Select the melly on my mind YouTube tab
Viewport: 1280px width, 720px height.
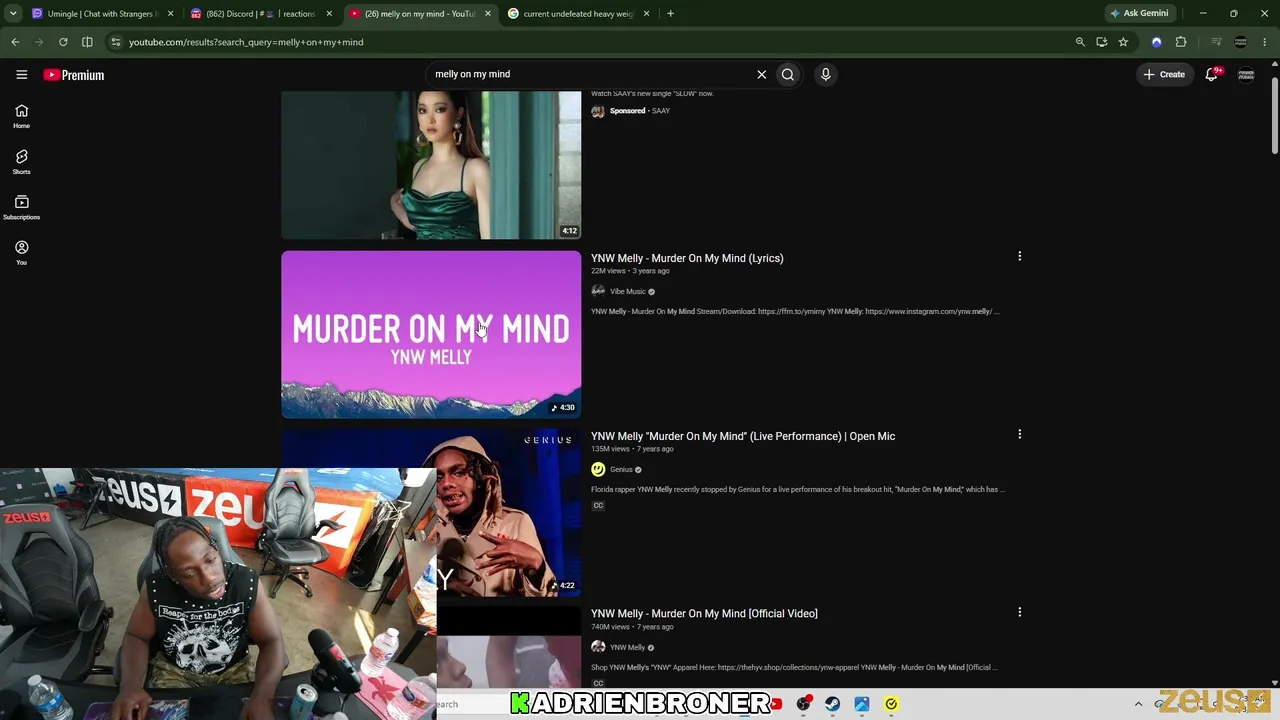coord(420,14)
